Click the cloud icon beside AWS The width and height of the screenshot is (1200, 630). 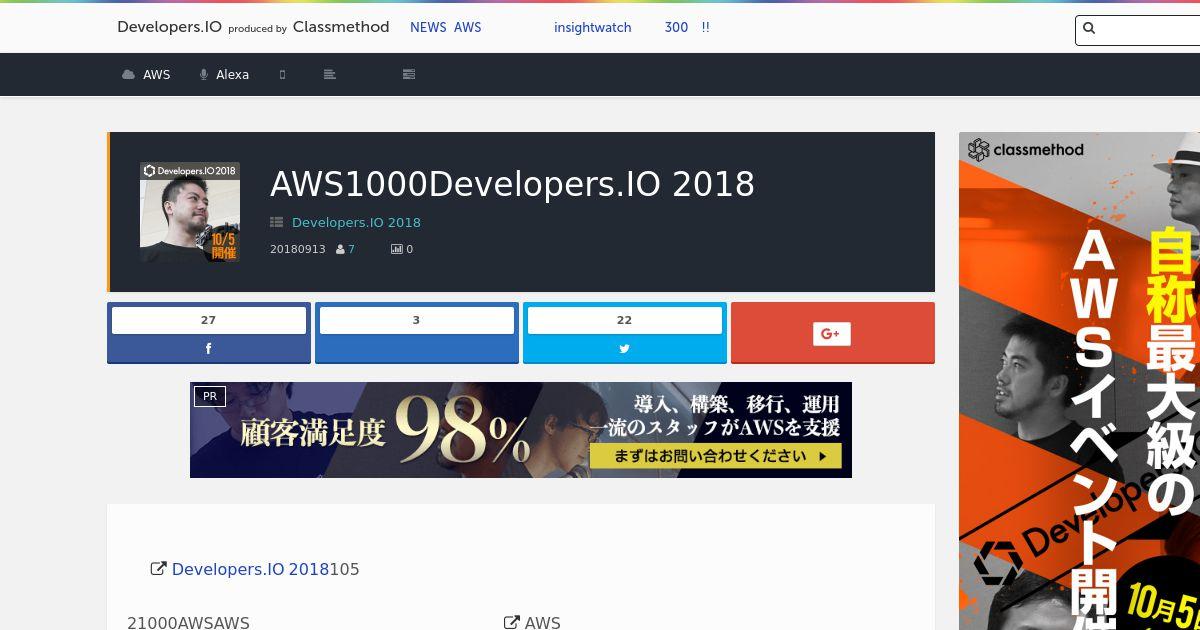click(x=128, y=75)
